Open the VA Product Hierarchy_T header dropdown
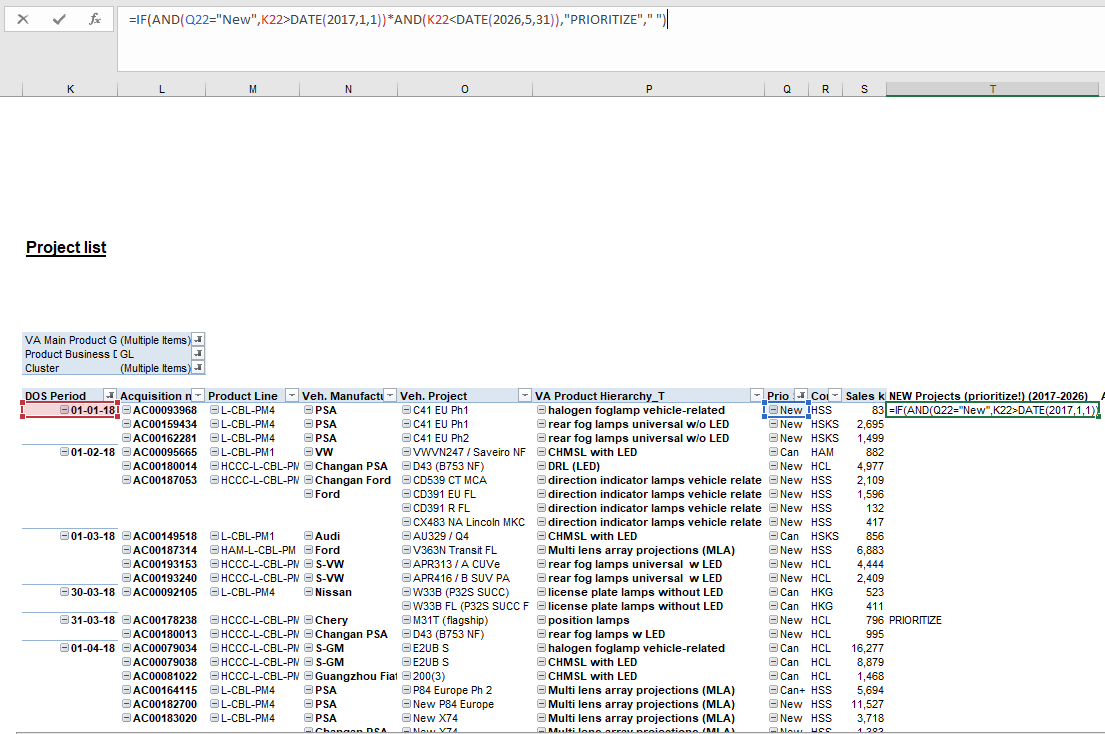 pos(756,395)
